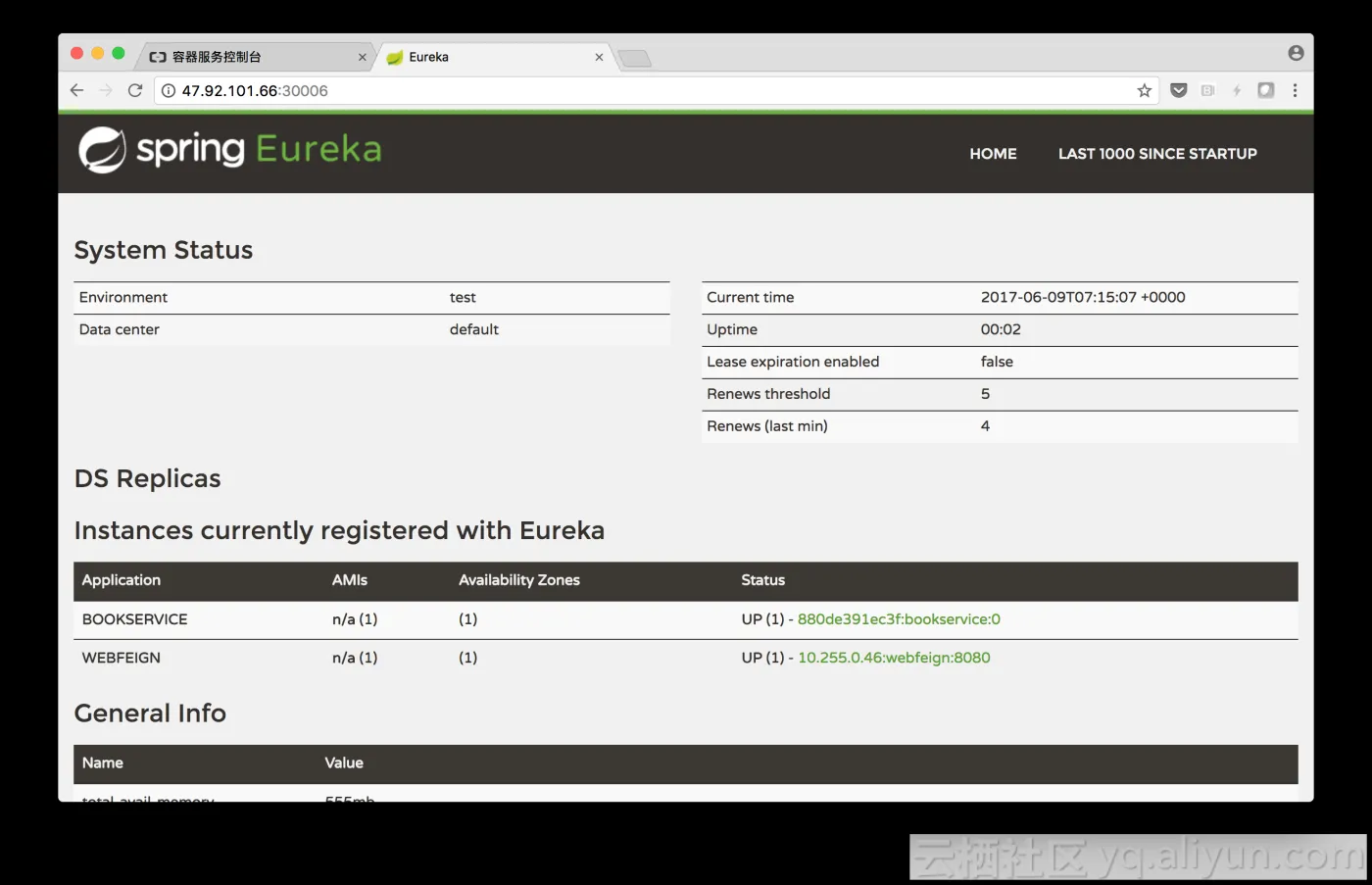Click the System Status heading

[164, 250]
